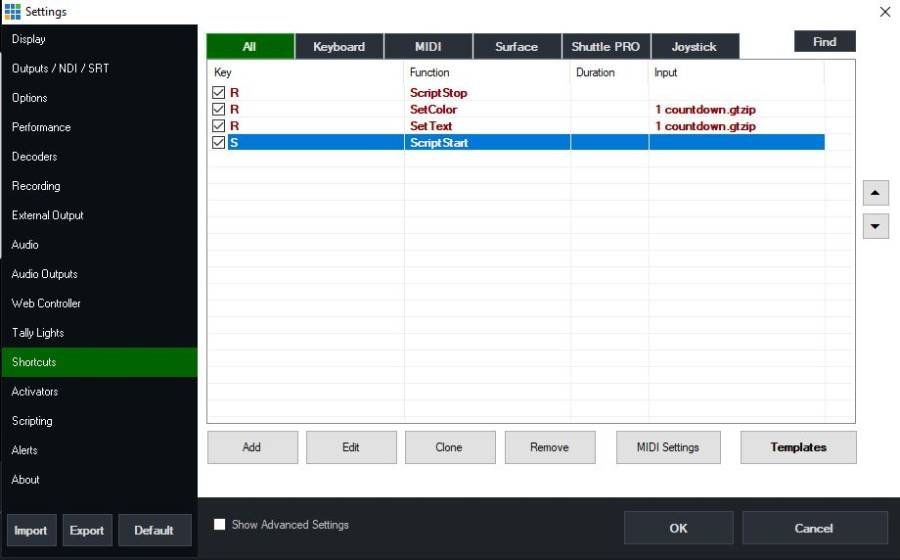Screen dimensions: 900x560
Task: Remove the selected shortcut
Action: (549, 447)
